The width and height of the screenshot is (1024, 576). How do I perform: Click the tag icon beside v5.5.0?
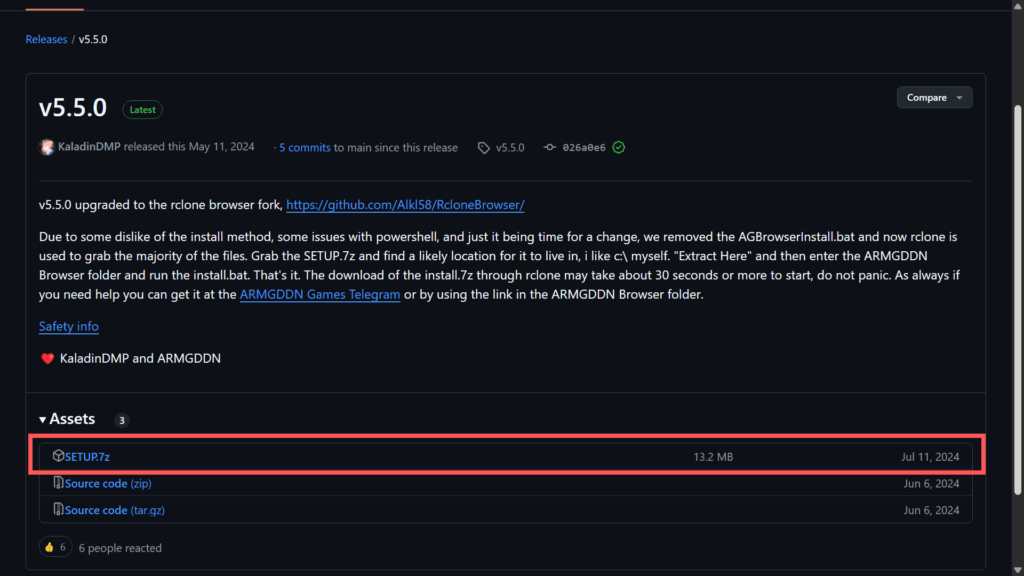485,147
